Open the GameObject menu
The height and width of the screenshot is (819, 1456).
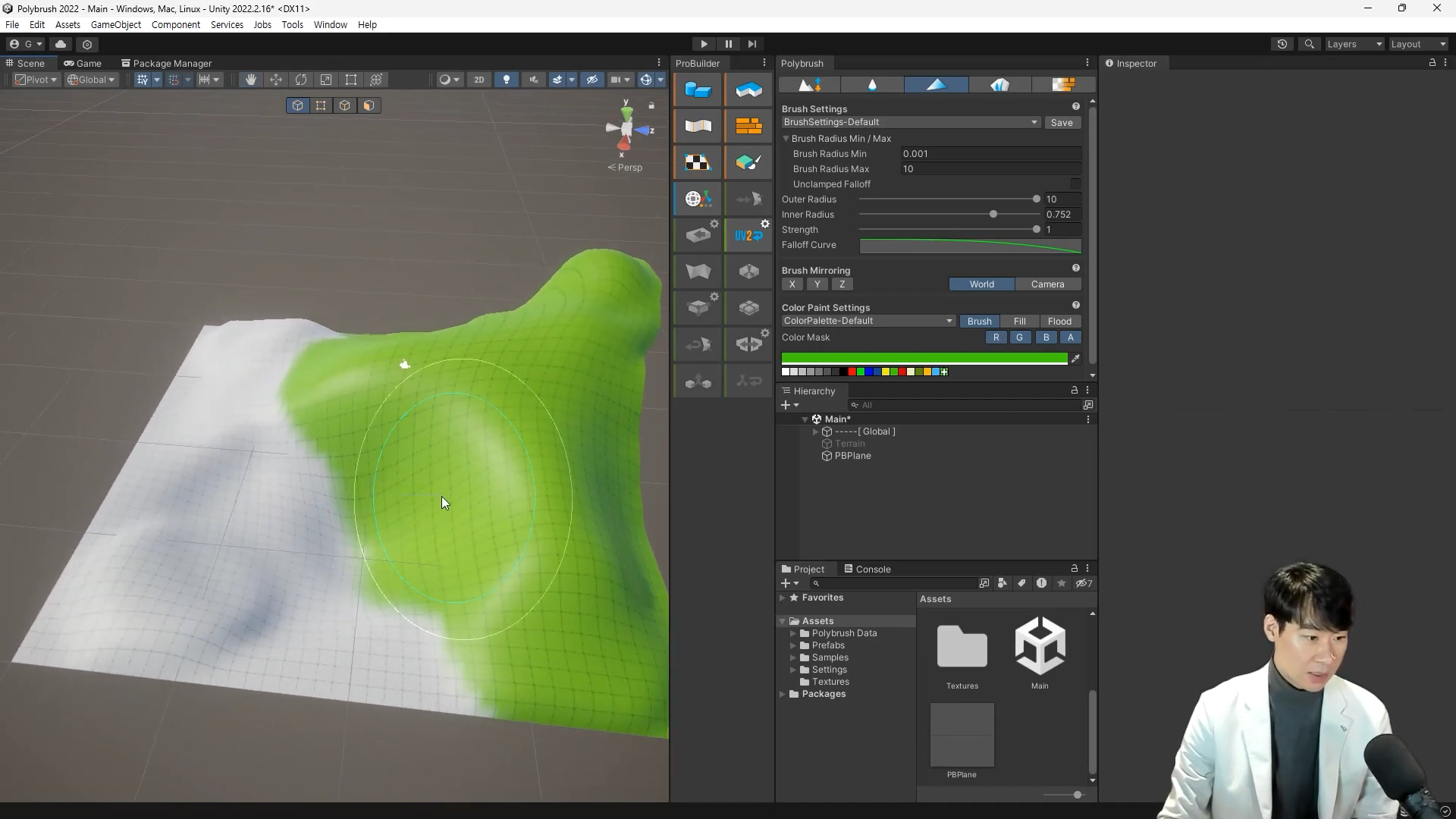[x=115, y=24]
